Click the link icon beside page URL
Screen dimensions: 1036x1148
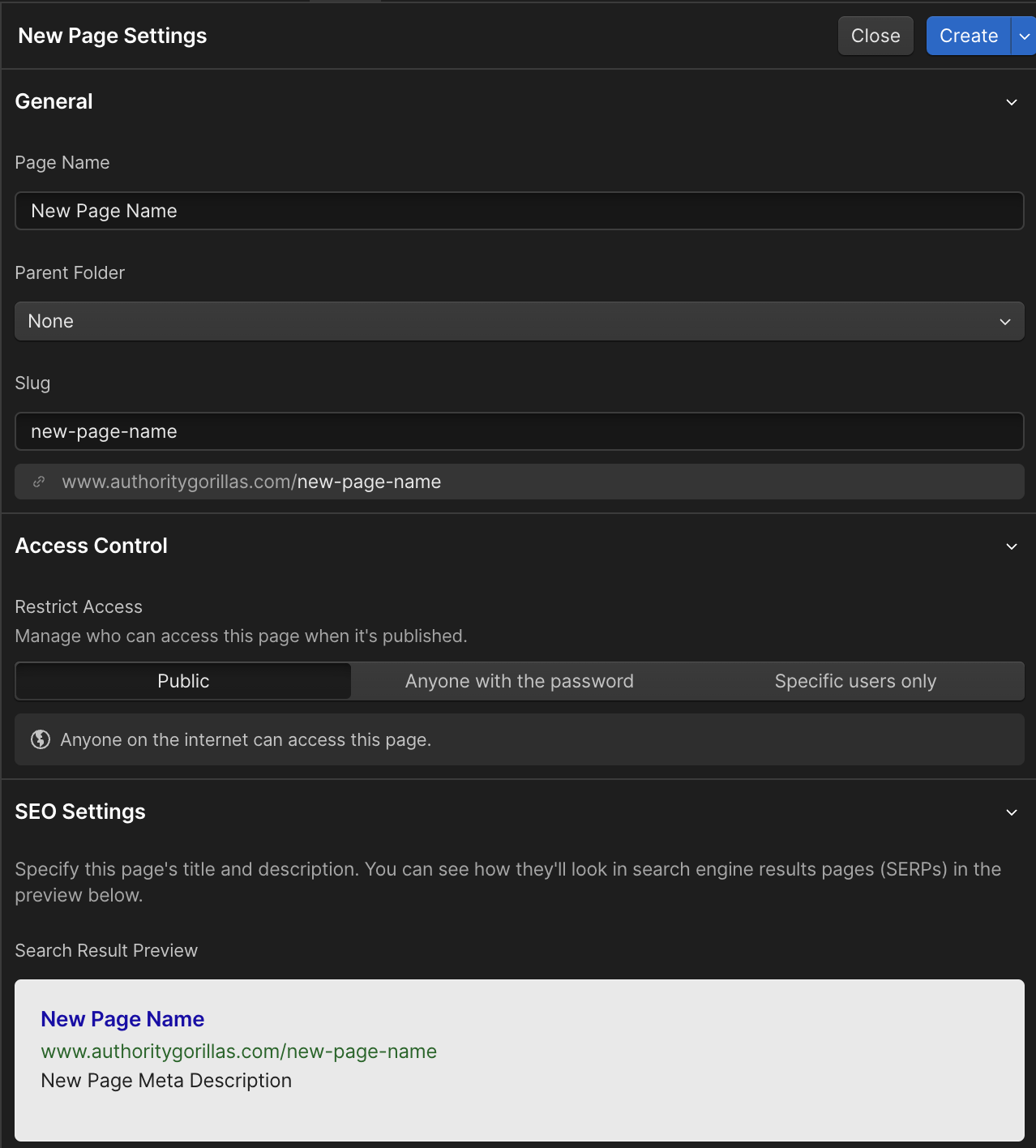point(38,482)
